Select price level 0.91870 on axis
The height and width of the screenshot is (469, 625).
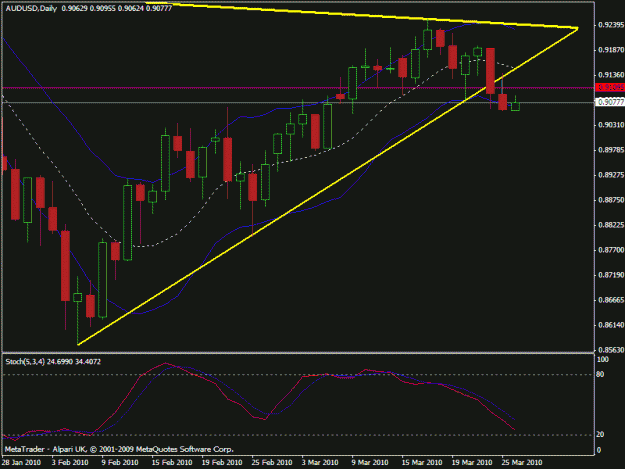[611, 50]
